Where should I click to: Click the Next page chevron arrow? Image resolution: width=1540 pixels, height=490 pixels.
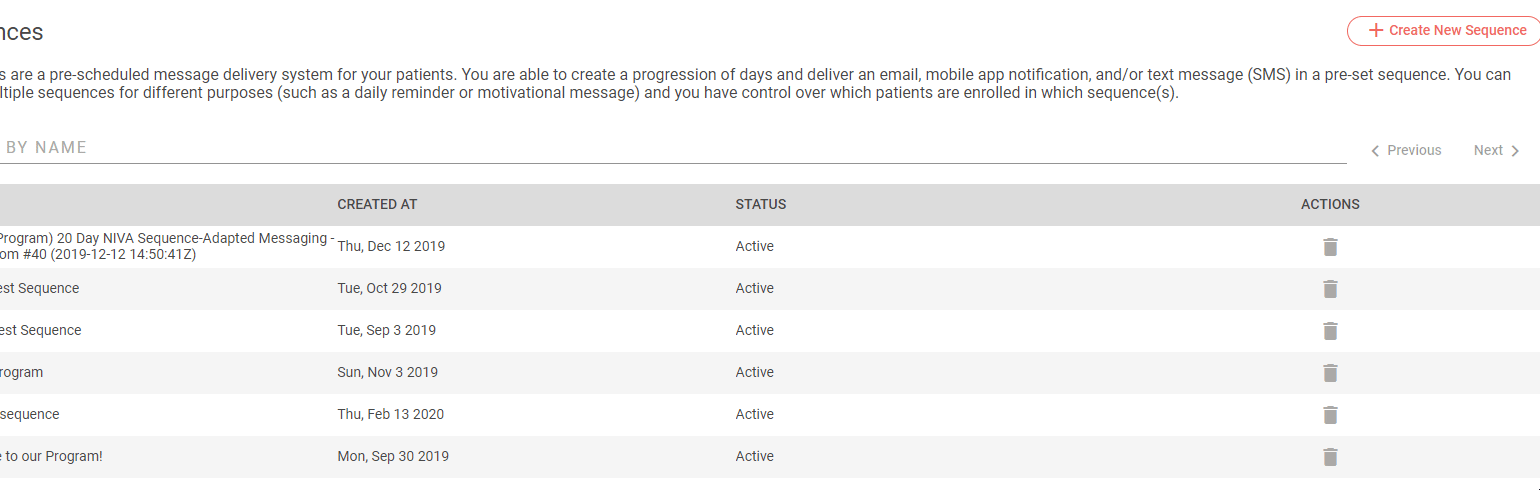pos(1515,151)
